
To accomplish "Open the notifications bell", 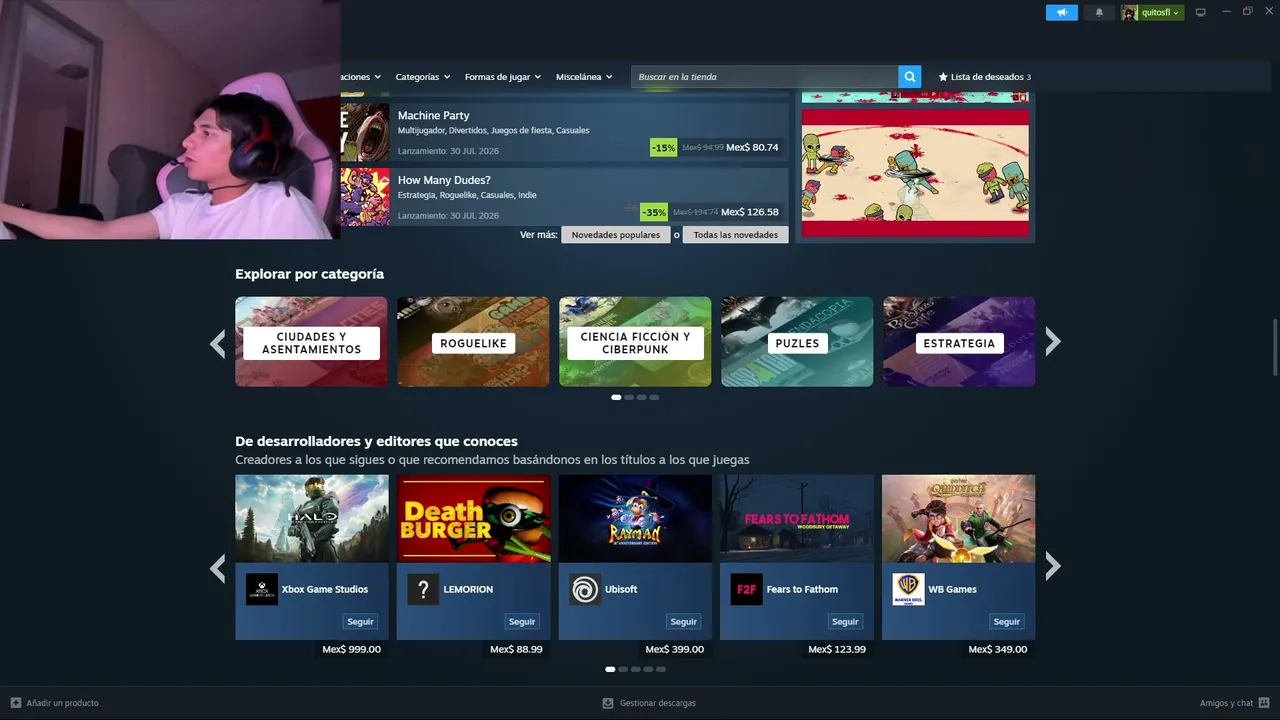I will click(x=1099, y=12).
